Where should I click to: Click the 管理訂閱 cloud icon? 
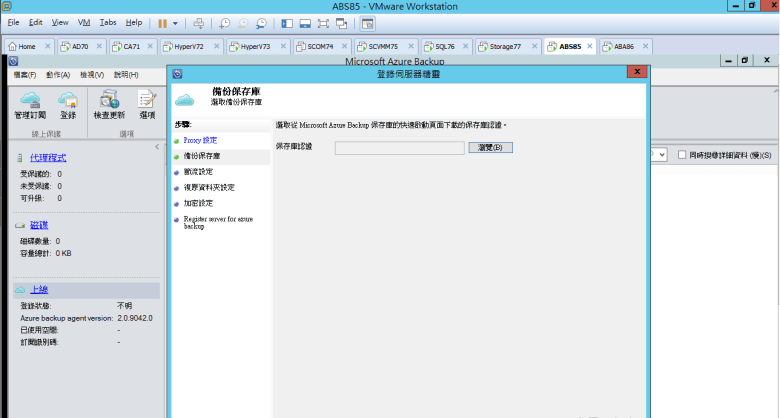[30, 100]
